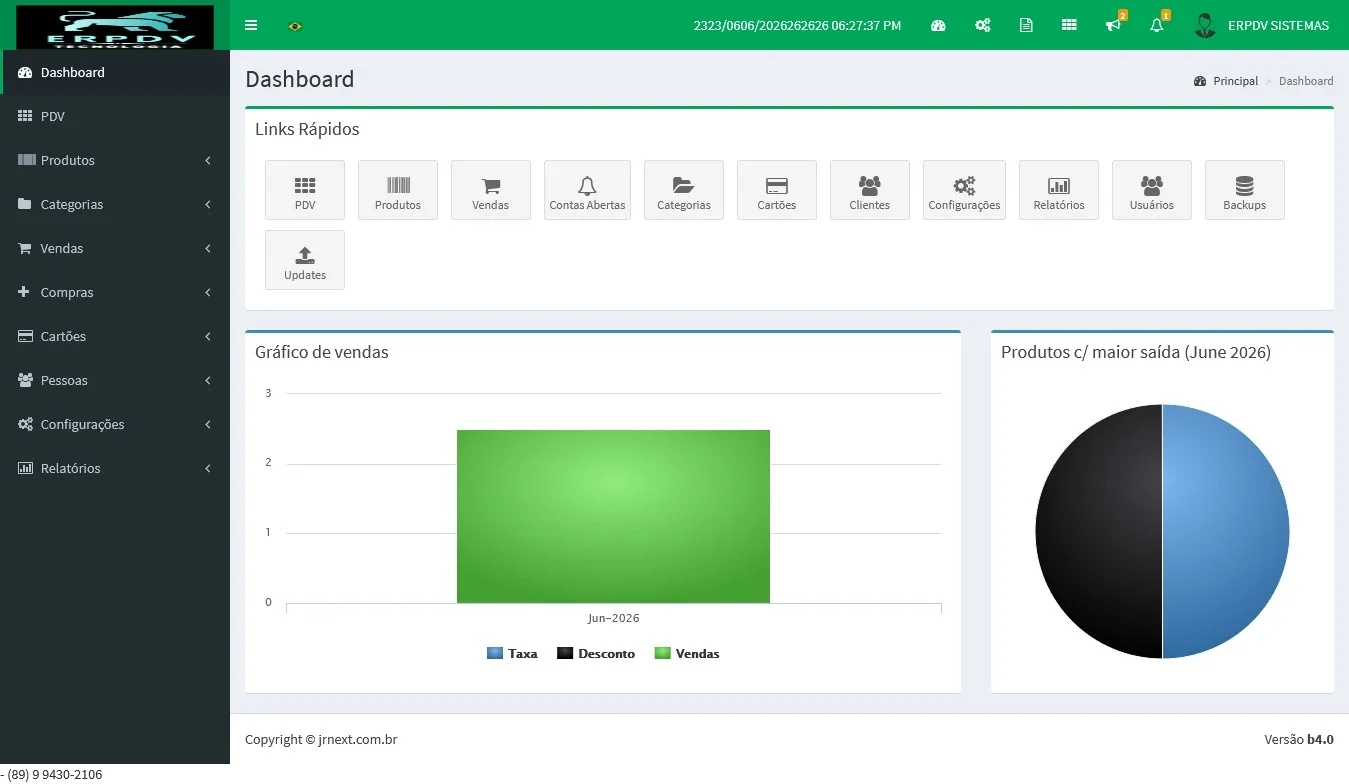1349x784 pixels.
Task: Click the sidebar Relatórios chart icon
Action: pyautogui.click(x=25, y=468)
